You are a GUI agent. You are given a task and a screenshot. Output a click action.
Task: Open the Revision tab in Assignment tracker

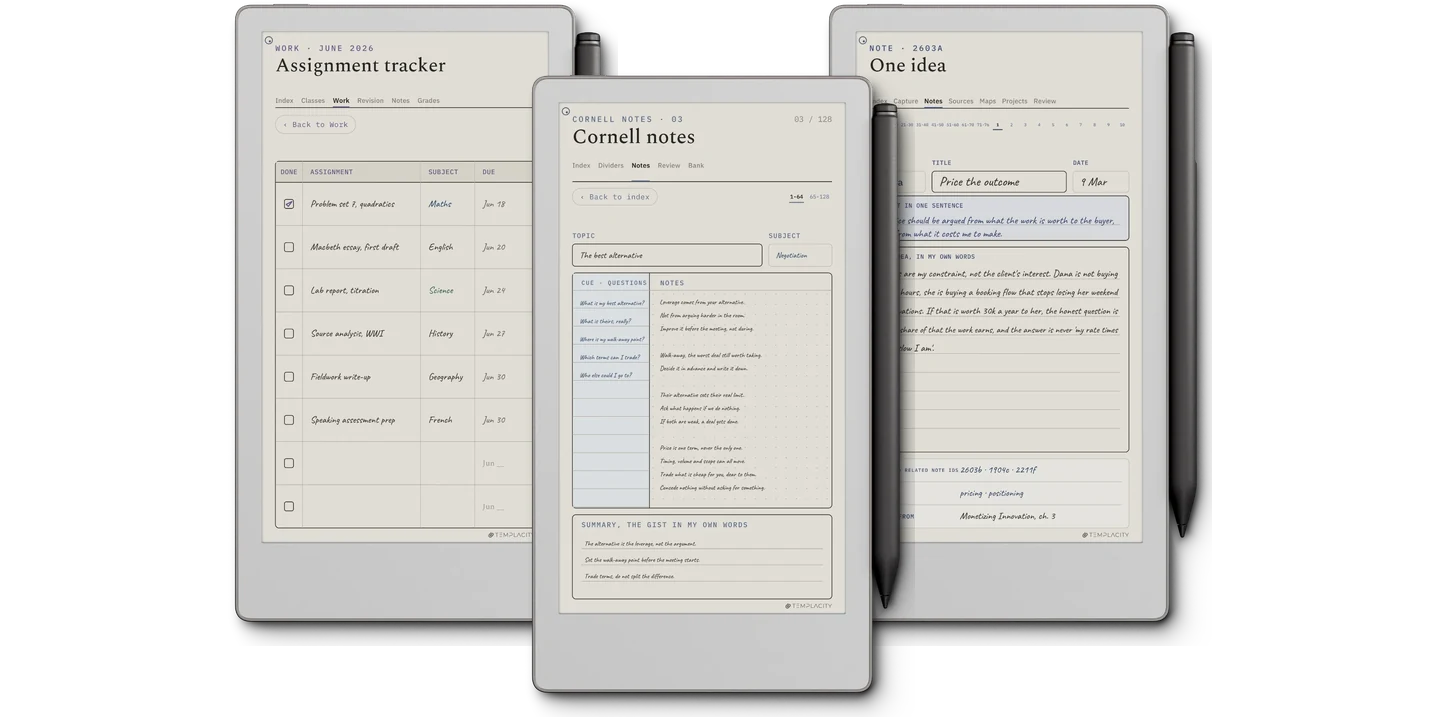tap(370, 101)
